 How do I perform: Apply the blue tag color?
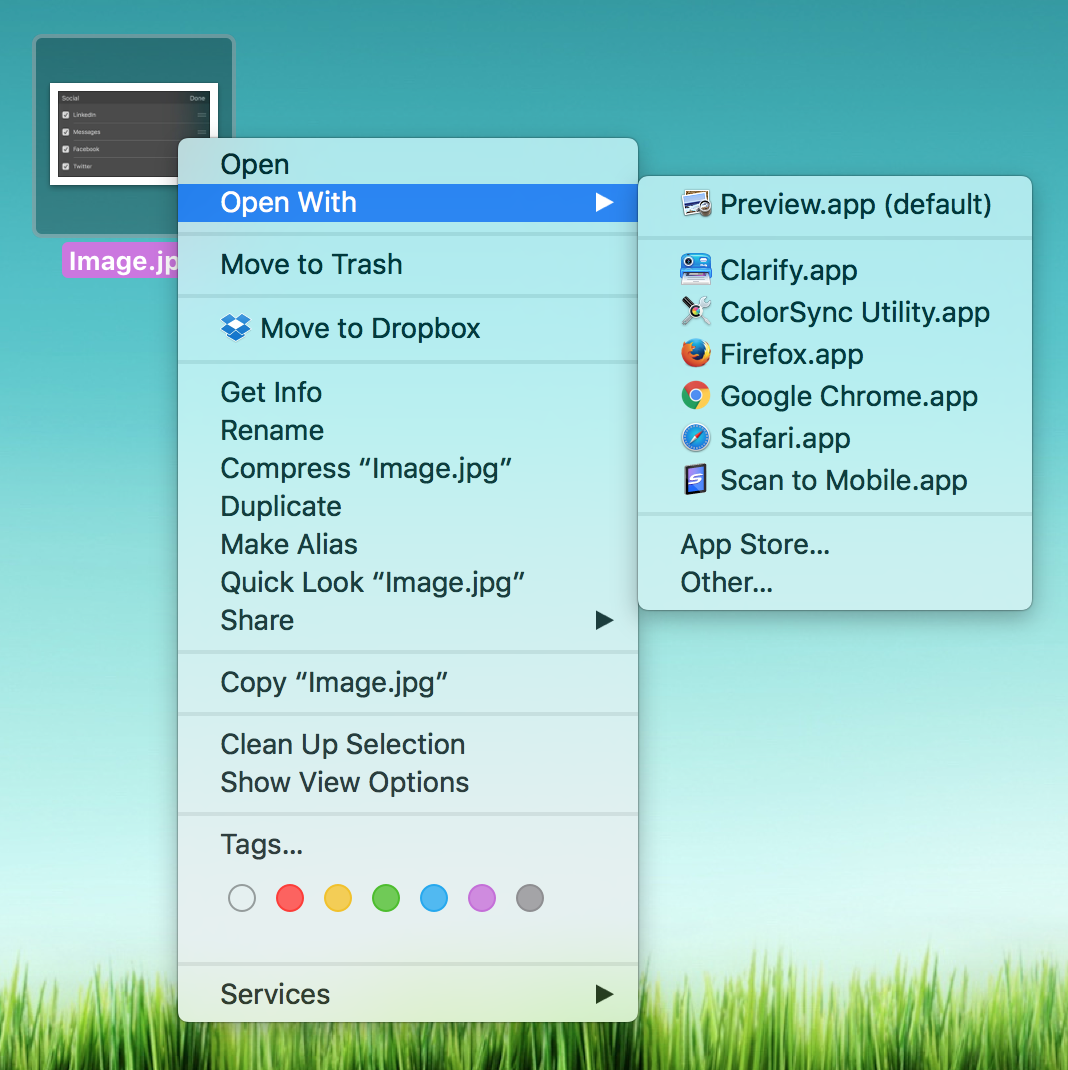point(434,898)
